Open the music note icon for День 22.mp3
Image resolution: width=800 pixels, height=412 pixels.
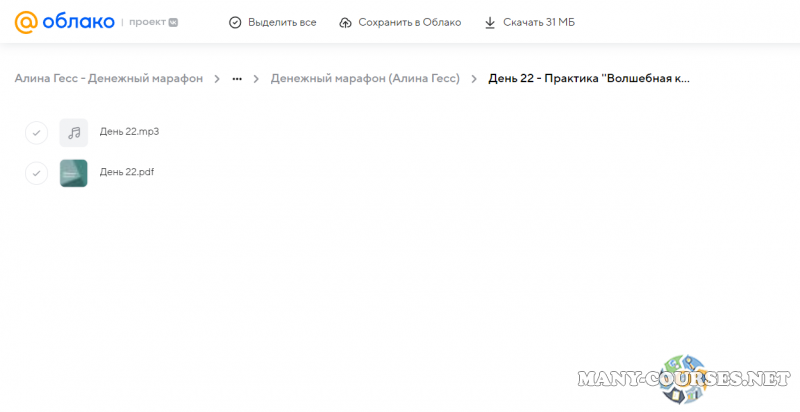click(73, 132)
